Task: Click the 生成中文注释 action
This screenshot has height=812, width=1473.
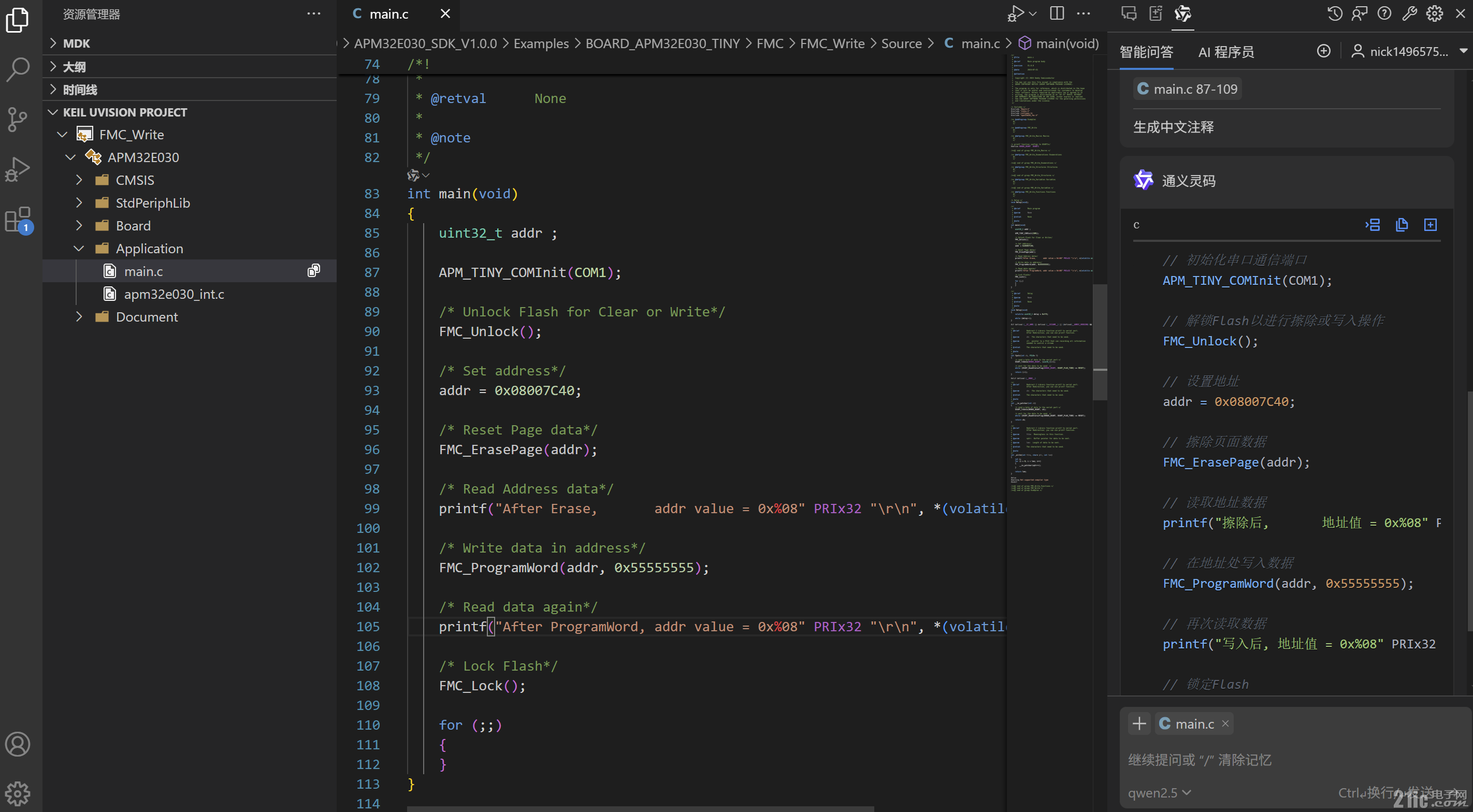Action: [x=1173, y=127]
